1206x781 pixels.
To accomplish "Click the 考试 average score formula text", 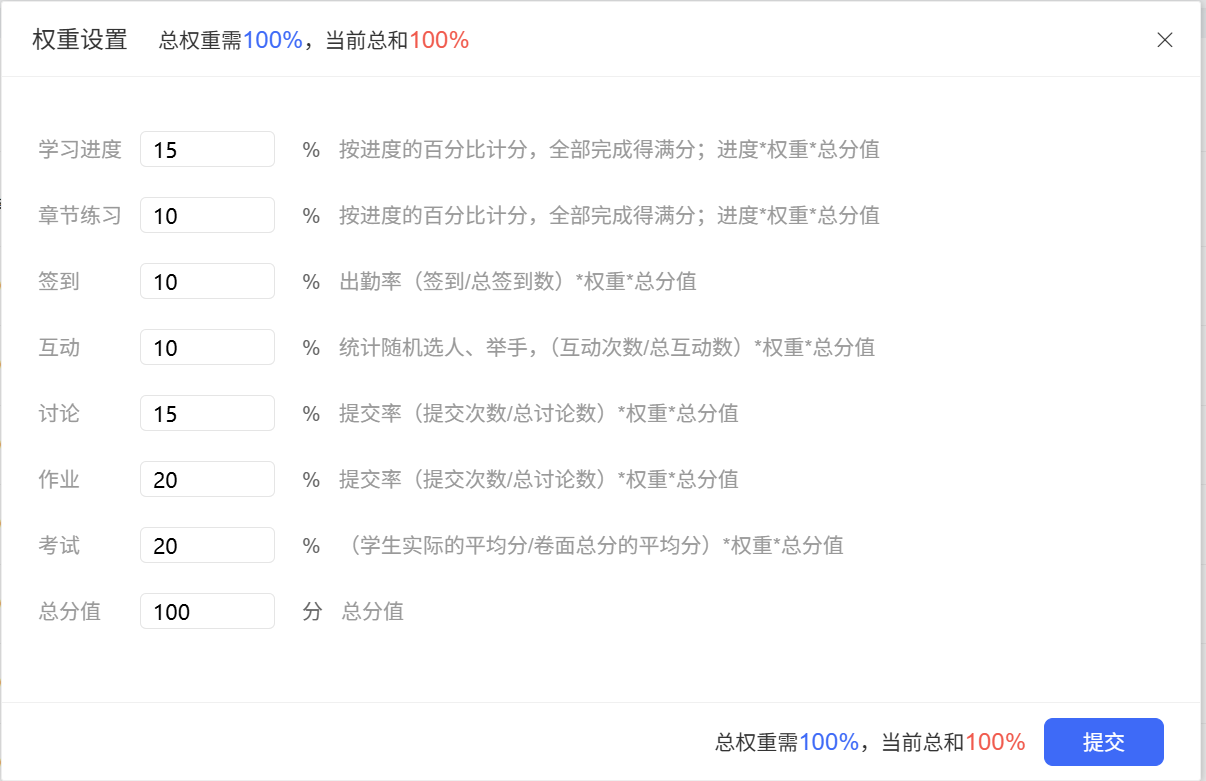I will click(592, 546).
